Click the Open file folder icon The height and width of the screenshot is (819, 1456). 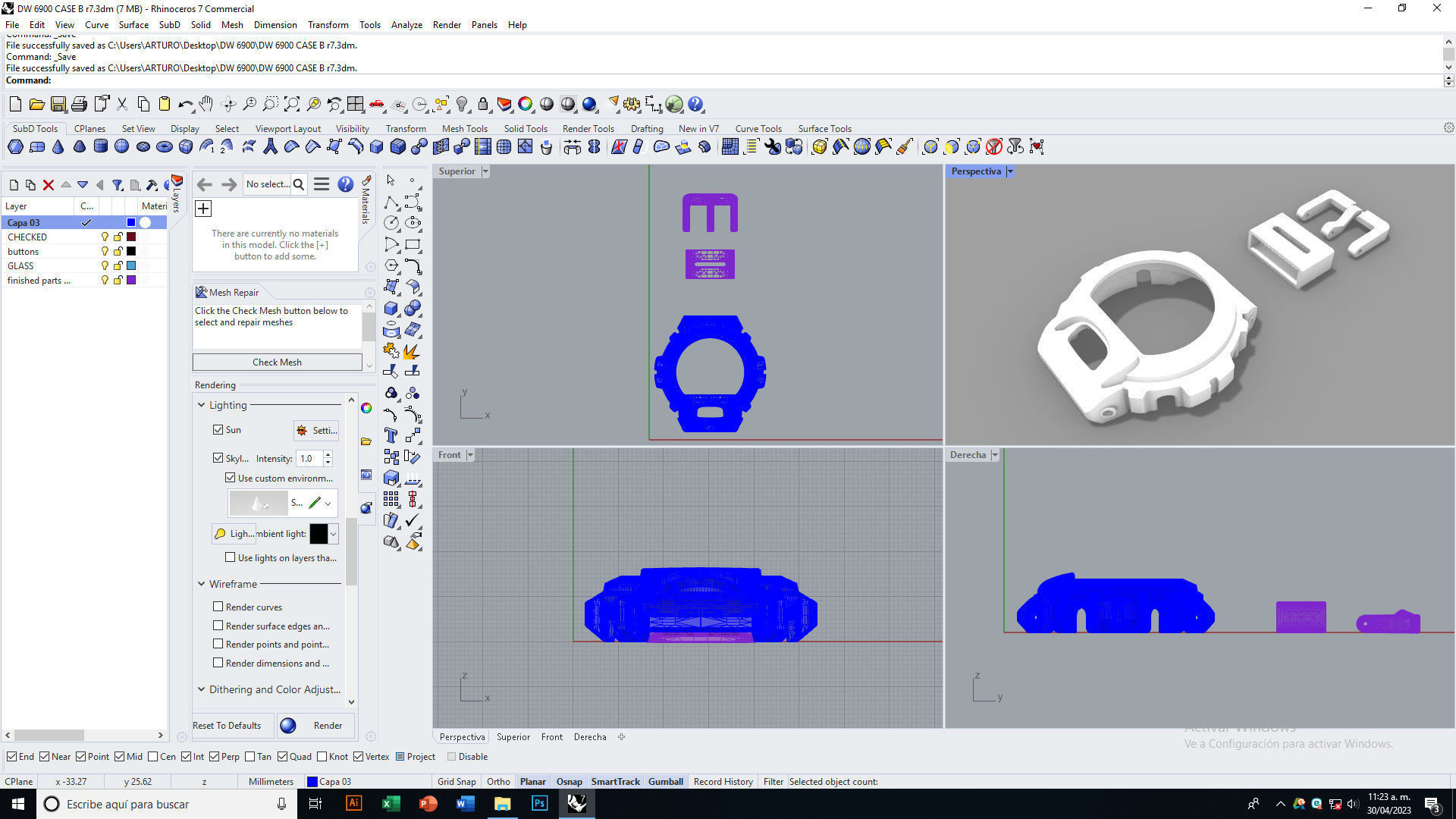coord(36,105)
